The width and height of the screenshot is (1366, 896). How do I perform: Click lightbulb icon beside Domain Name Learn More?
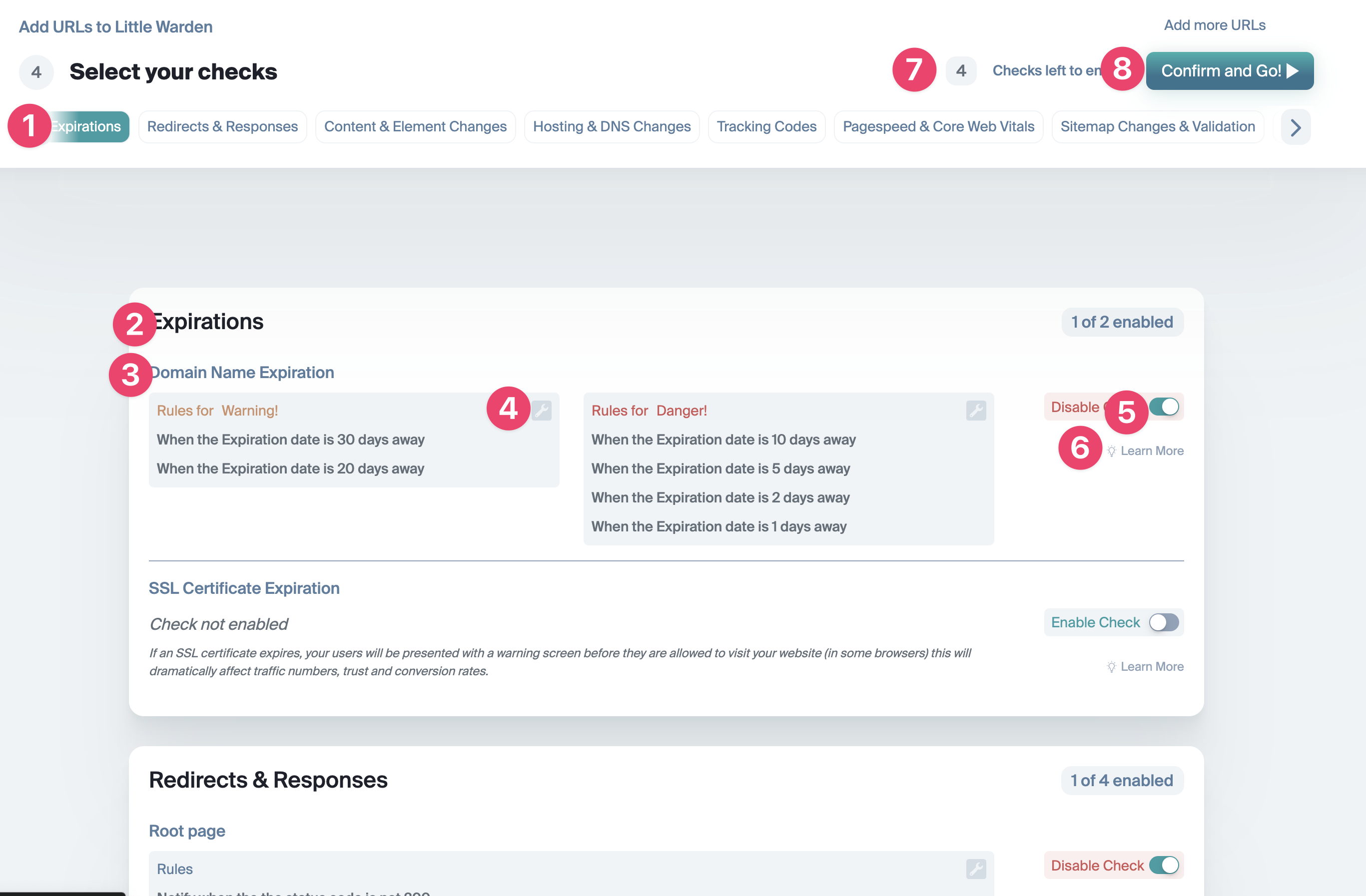click(x=1111, y=451)
